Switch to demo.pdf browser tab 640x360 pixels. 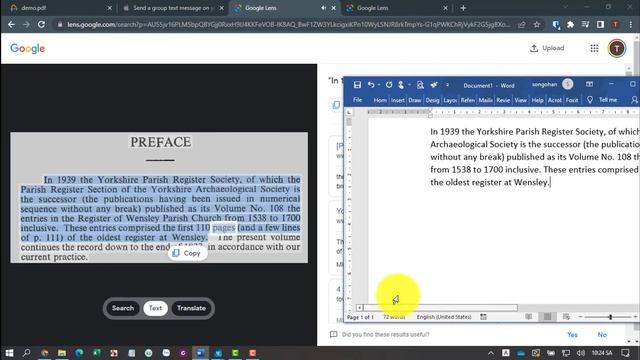point(60,8)
